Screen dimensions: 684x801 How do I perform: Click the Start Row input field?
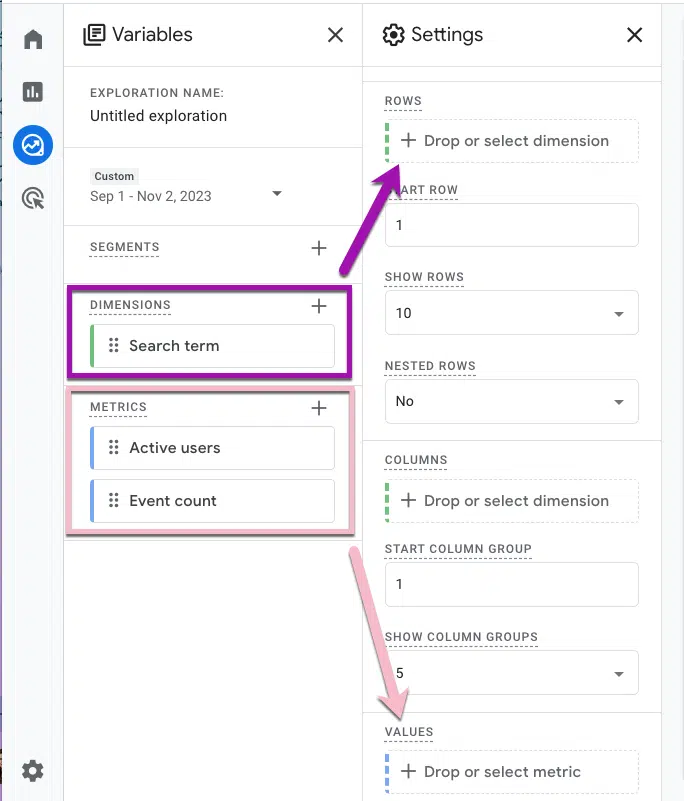click(x=512, y=225)
